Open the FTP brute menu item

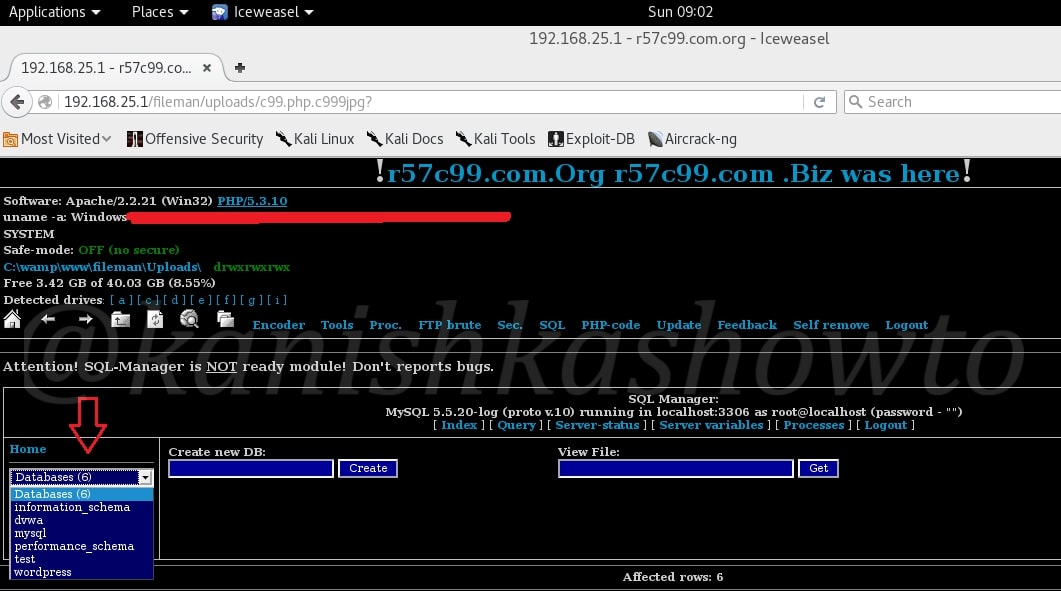pyautogui.click(x=450, y=325)
